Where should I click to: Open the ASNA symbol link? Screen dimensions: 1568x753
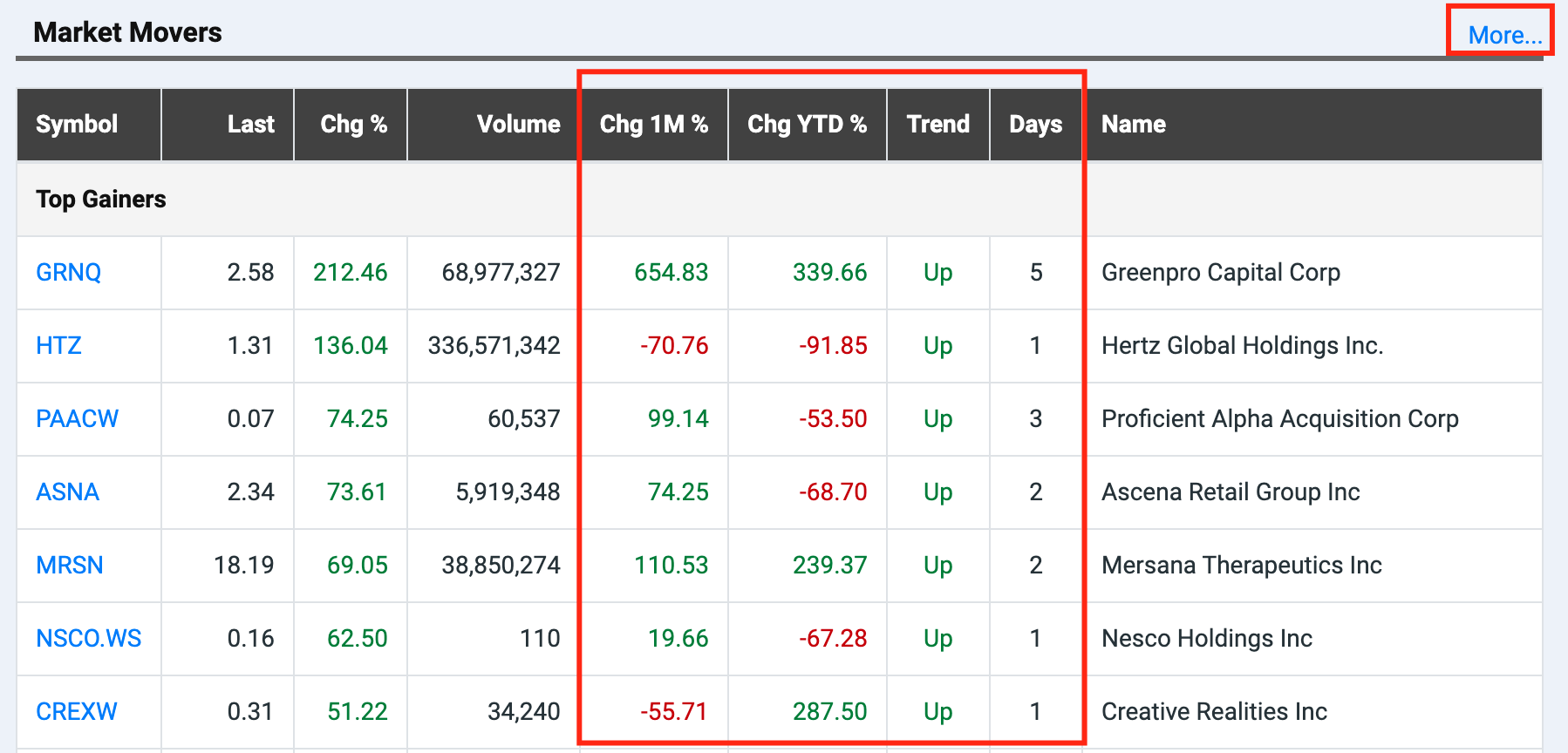[x=67, y=492]
